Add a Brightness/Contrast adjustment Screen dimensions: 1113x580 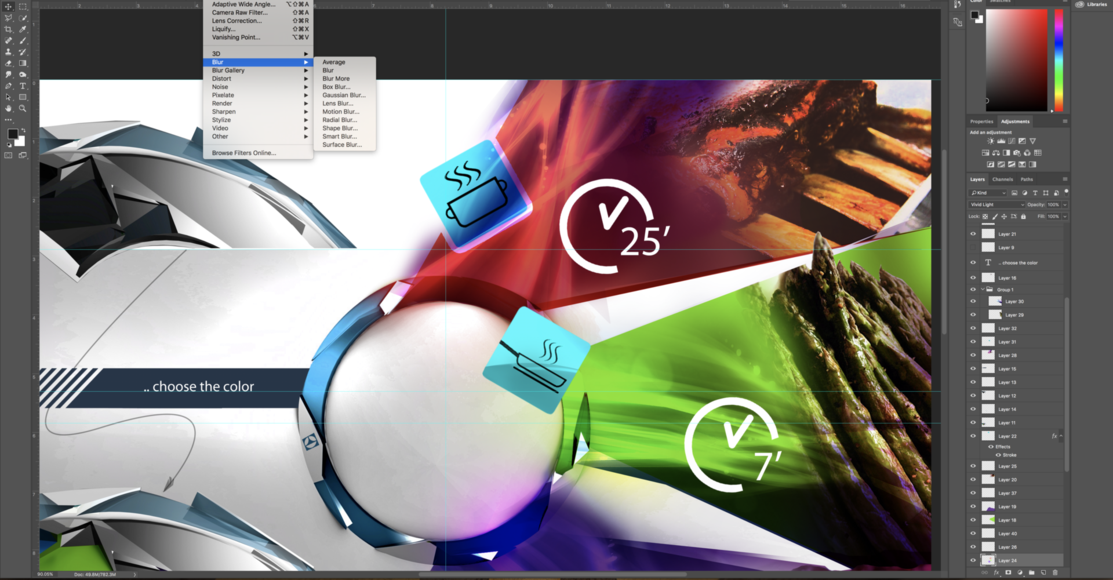(x=990, y=141)
